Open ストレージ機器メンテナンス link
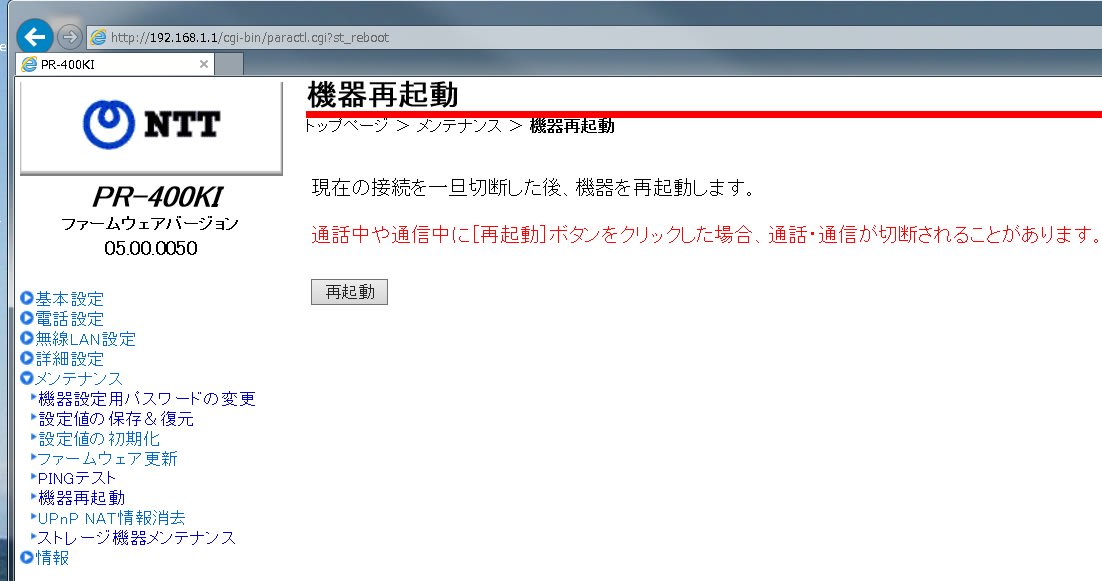The height and width of the screenshot is (581, 1102). 137,538
